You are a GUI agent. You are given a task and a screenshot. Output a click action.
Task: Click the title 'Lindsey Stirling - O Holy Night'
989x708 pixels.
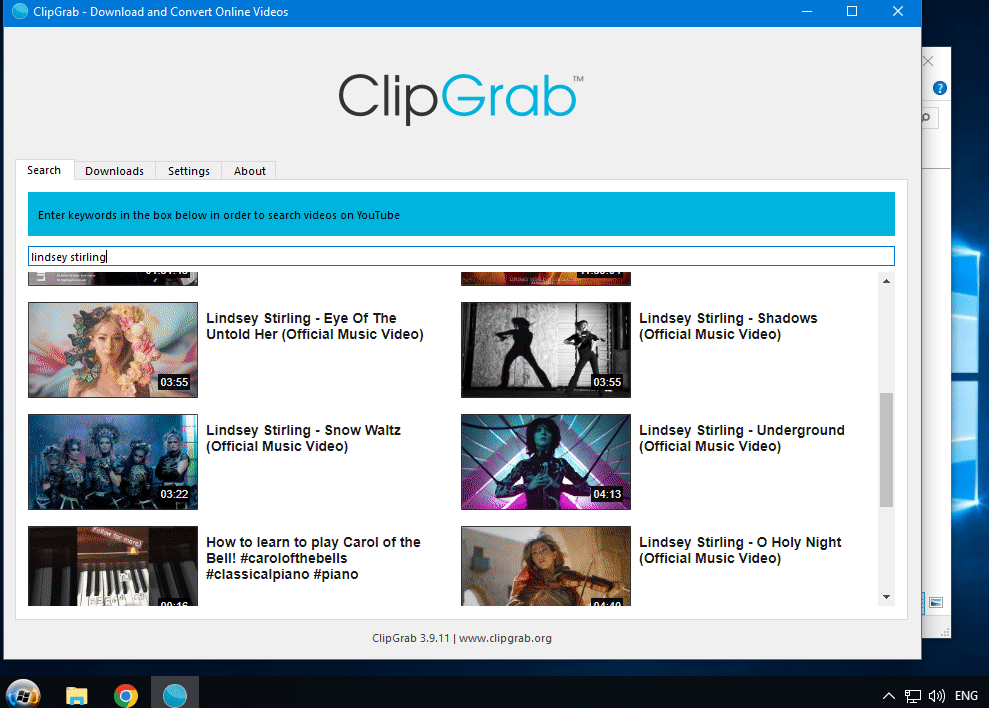[x=740, y=550]
